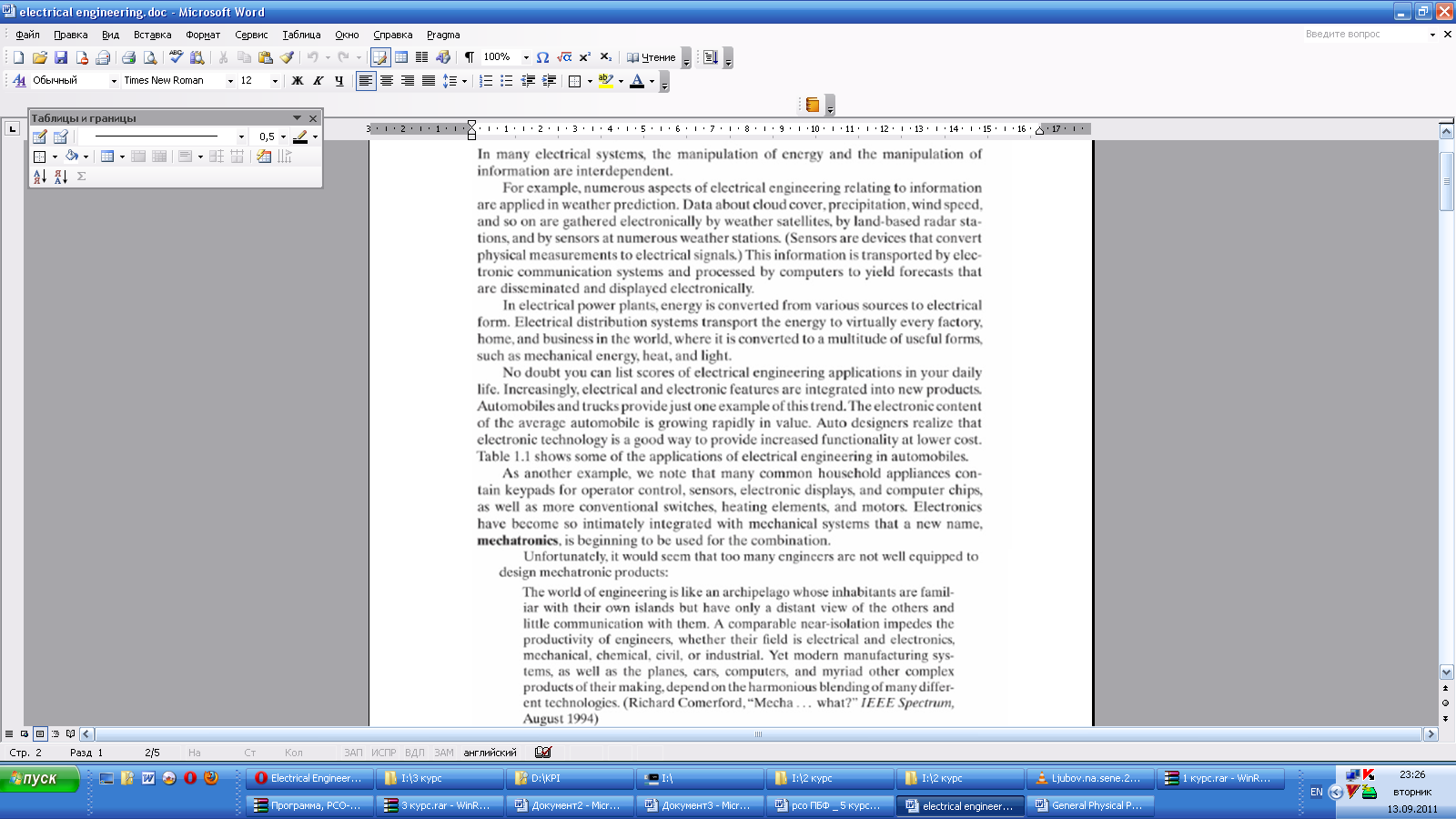
Task: Save the document with floppy icon
Action: (61, 57)
